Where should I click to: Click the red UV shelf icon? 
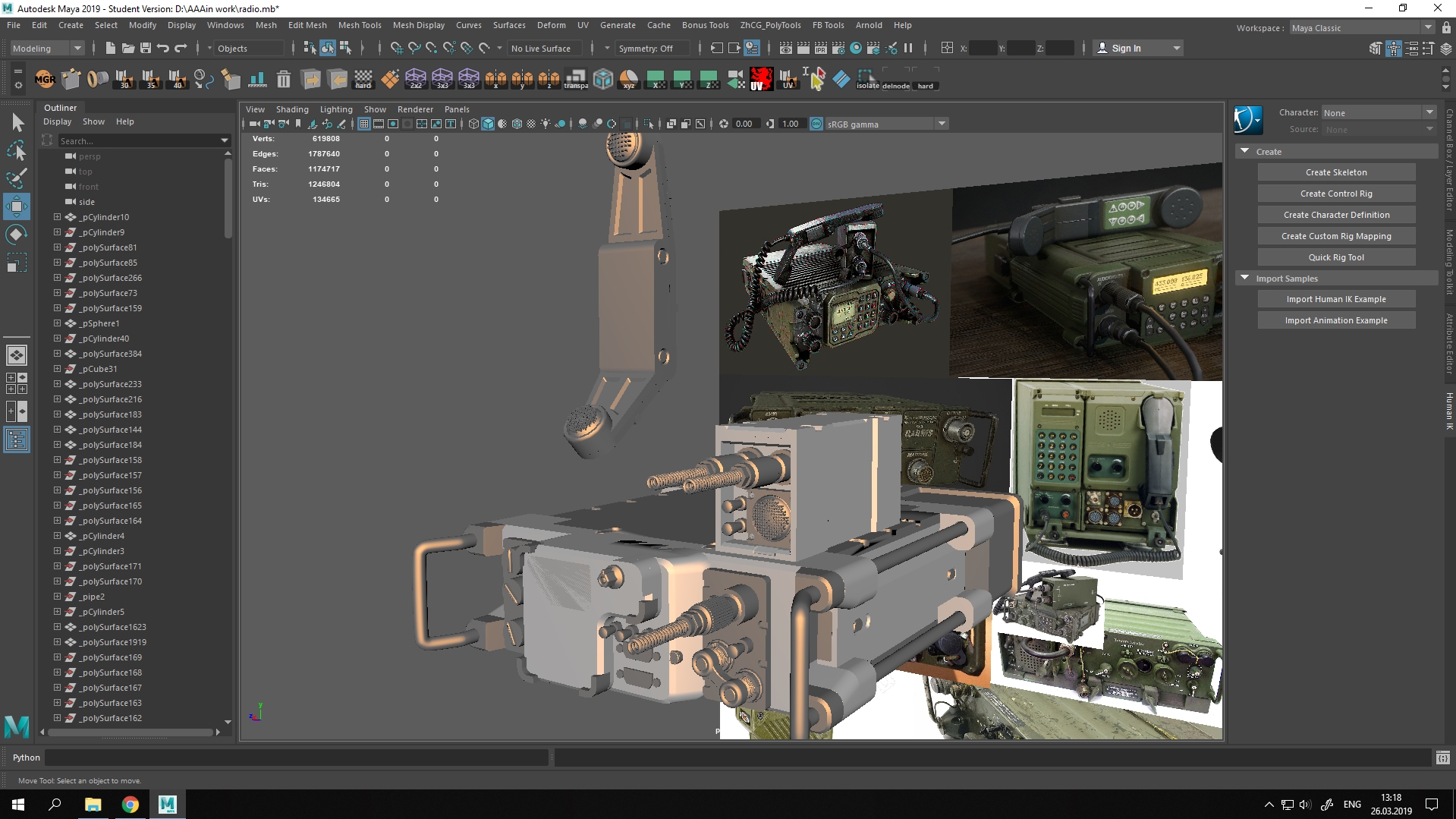point(760,79)
